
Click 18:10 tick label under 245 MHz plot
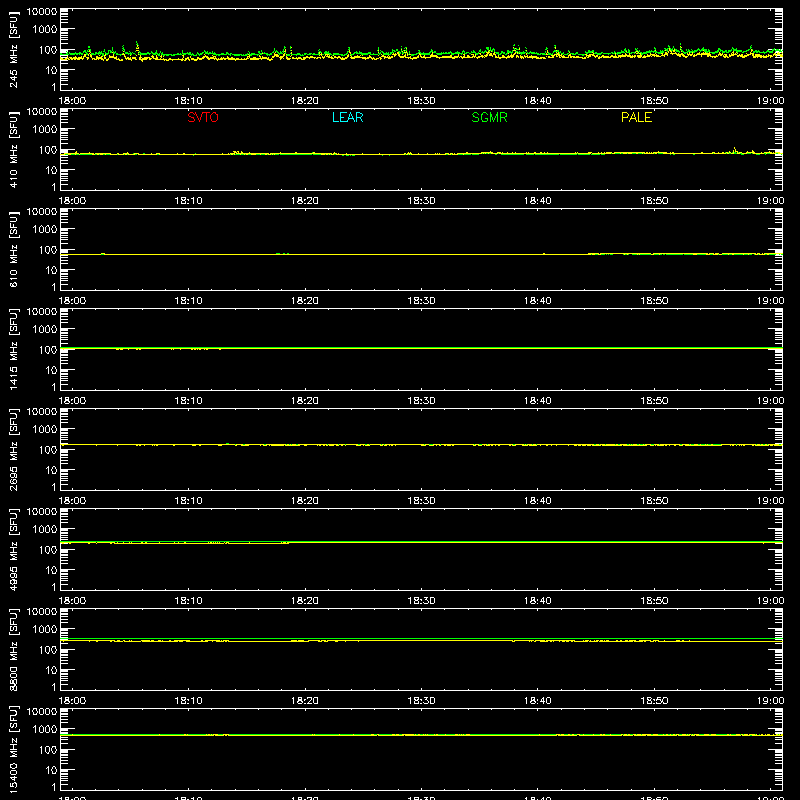click(x=188, y=101)
